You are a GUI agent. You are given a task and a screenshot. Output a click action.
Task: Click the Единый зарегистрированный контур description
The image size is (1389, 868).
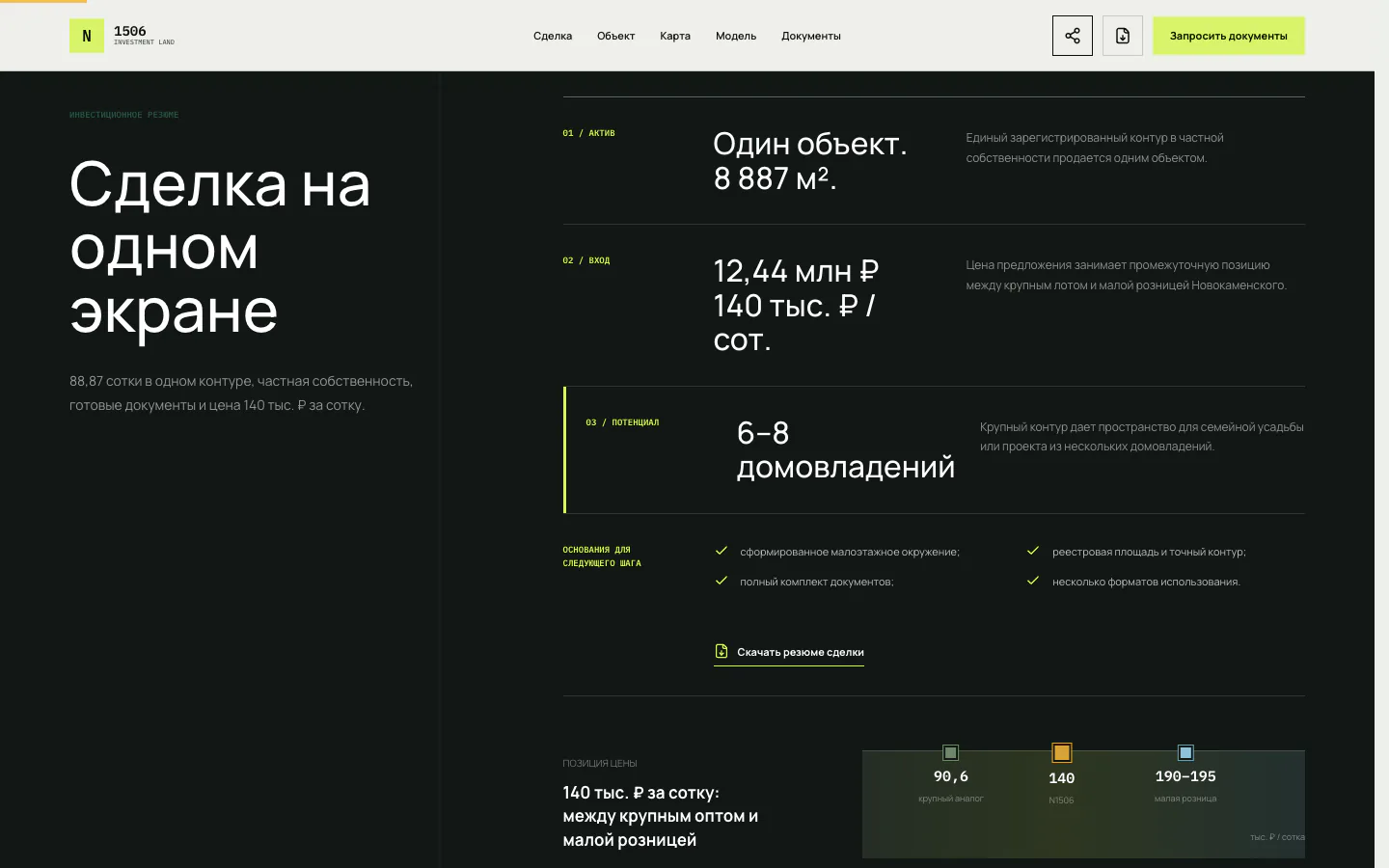tap(1095, 148)
